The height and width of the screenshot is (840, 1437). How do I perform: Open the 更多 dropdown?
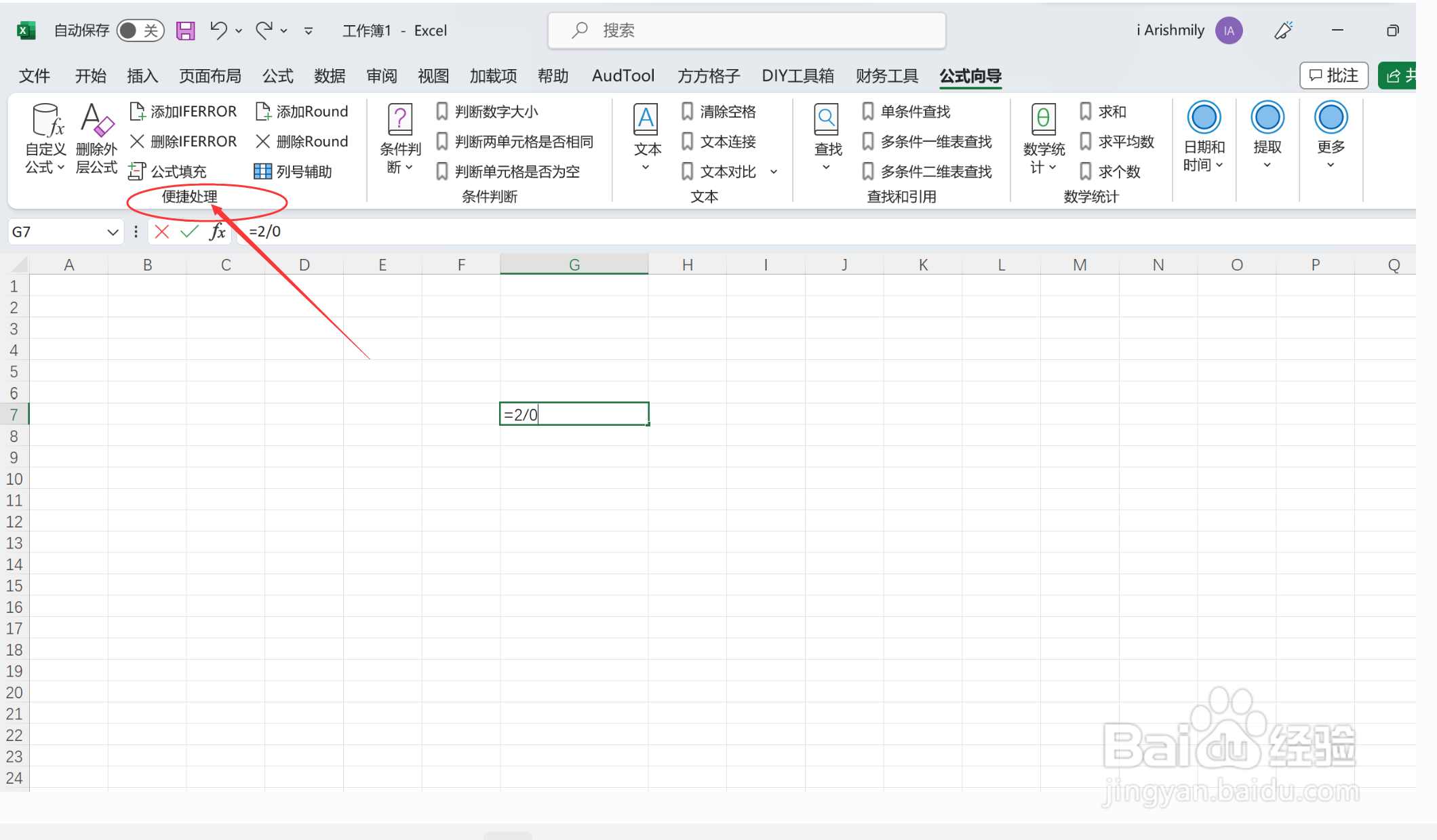point(1331,137)
